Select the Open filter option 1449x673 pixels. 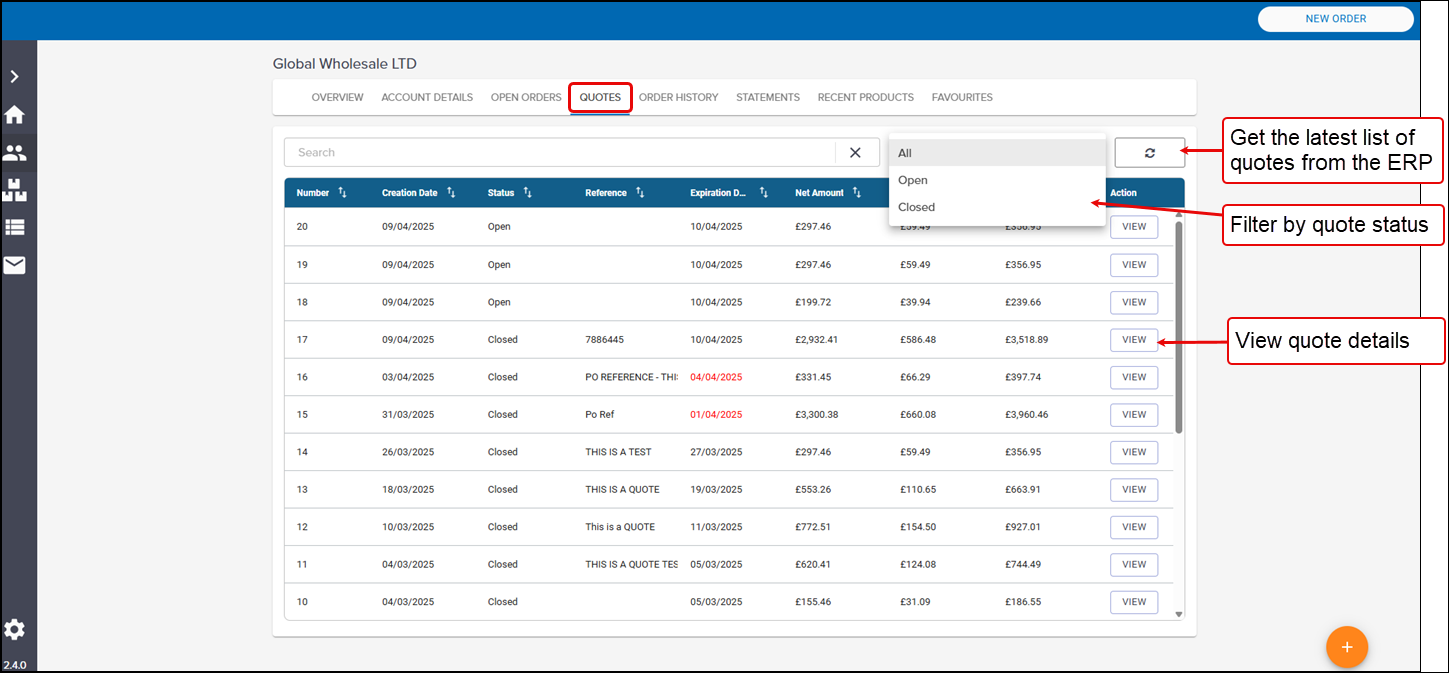(x=913, y=180)
